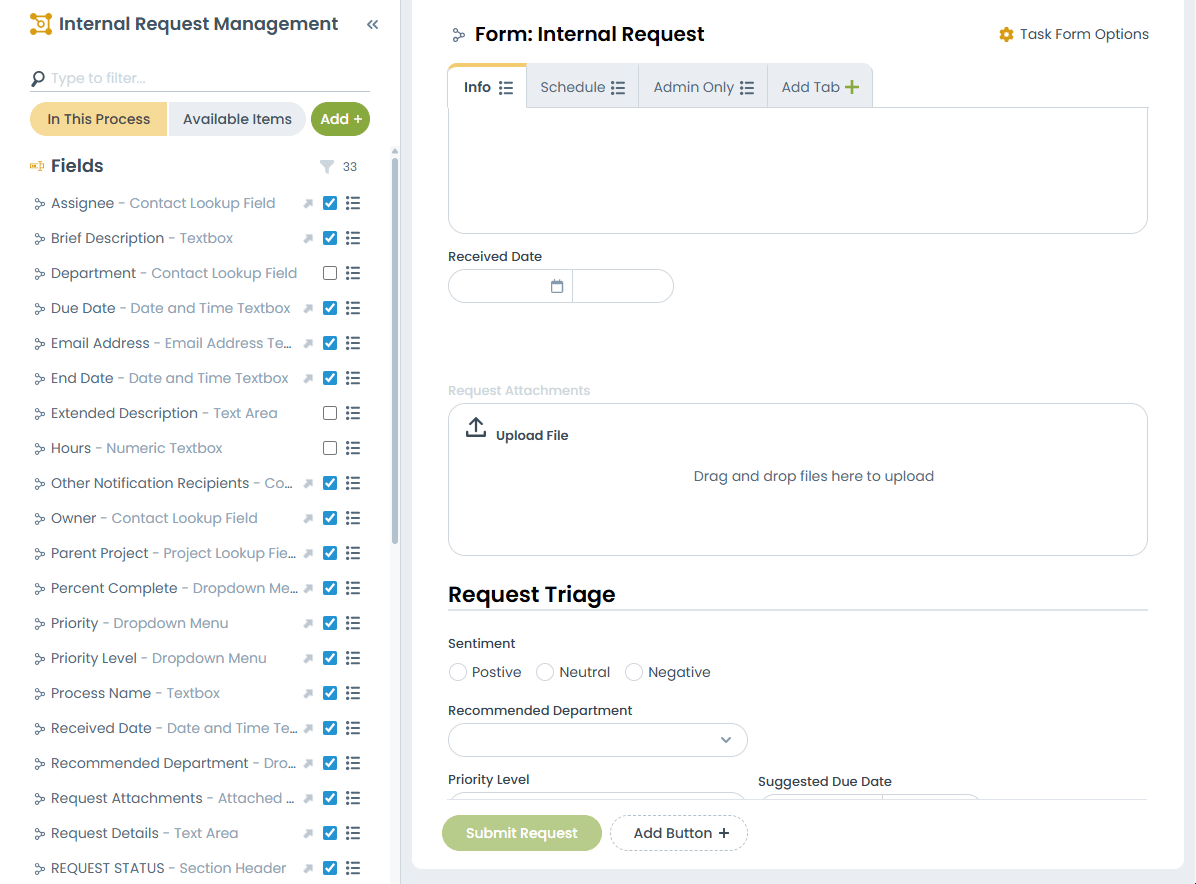Image resolution: width=1196 pixels, height=884 pixels.
Task: Click the pin icon beside Assignee field
Action: (x=308, y=204)
